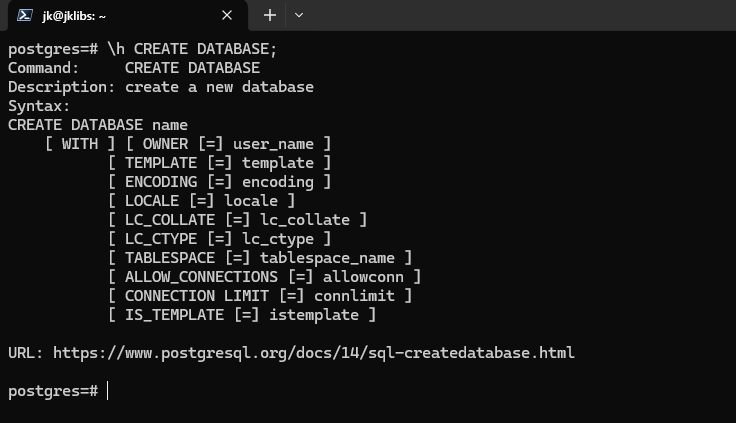Click the connlimit parameter text
736x423 pixels.
(354, 296)
